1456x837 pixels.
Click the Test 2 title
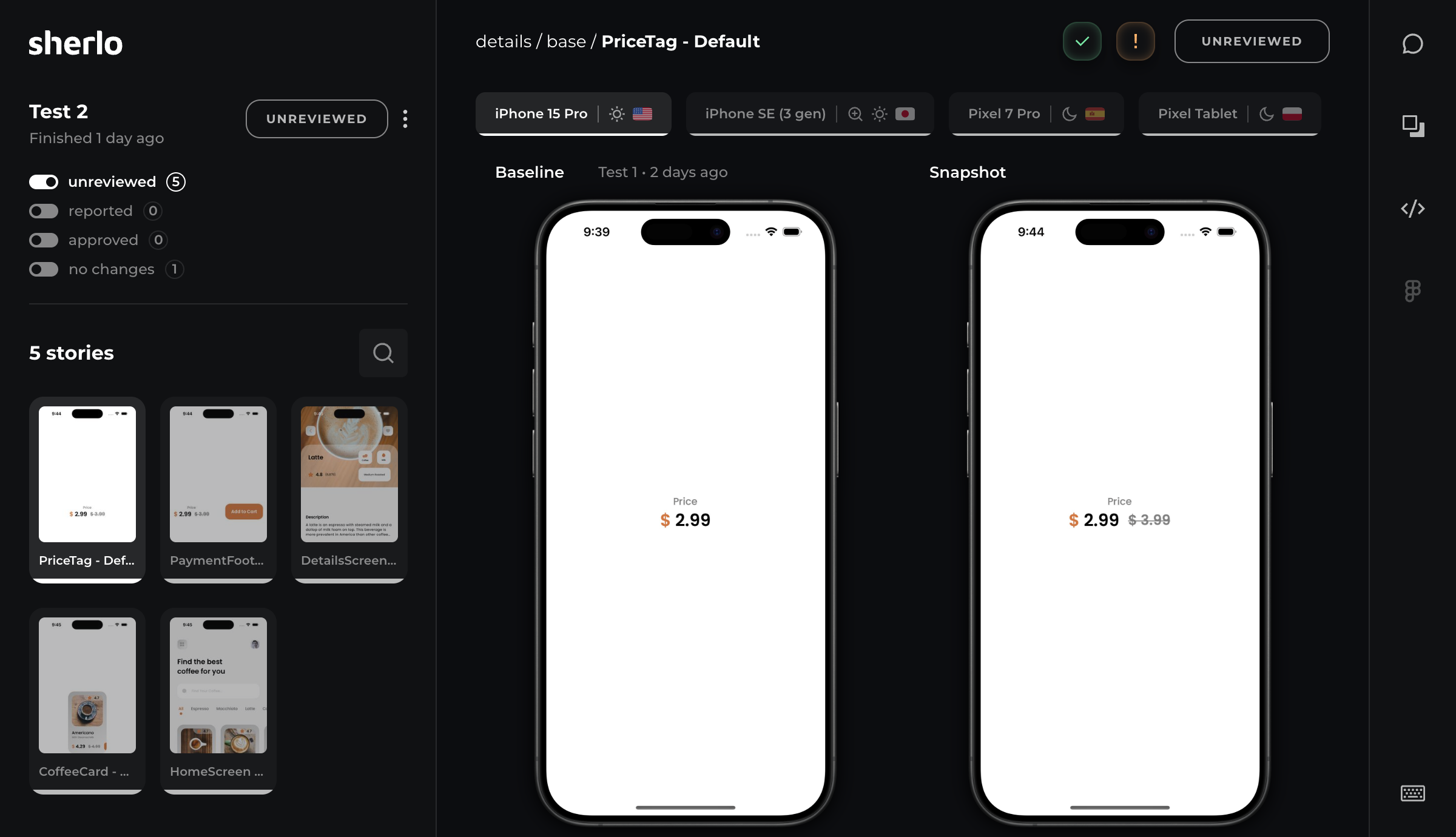pos(59,112)
